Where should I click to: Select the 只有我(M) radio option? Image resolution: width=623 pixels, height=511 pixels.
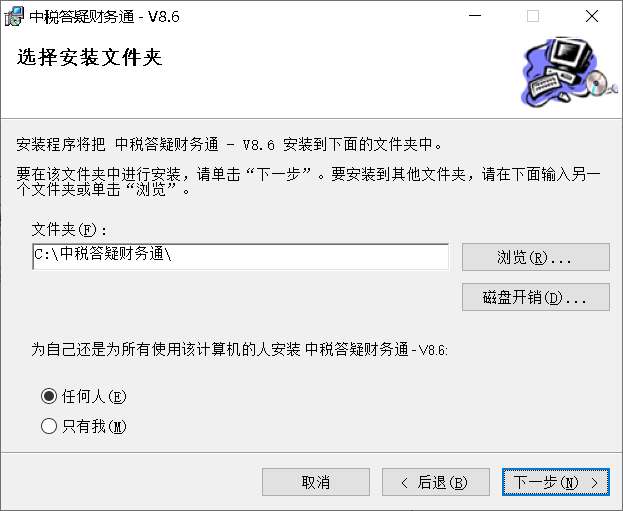[x=49, y=426]
